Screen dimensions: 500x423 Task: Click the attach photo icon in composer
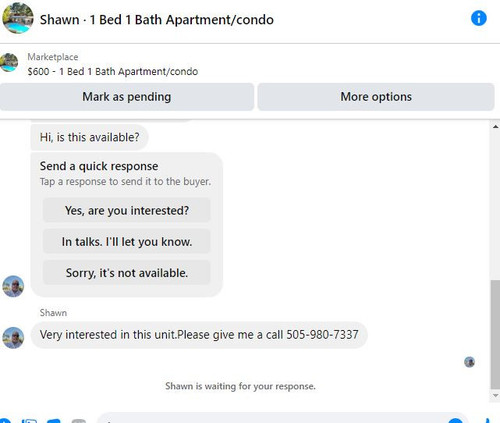pyautogui.click(x=29, y=420)
